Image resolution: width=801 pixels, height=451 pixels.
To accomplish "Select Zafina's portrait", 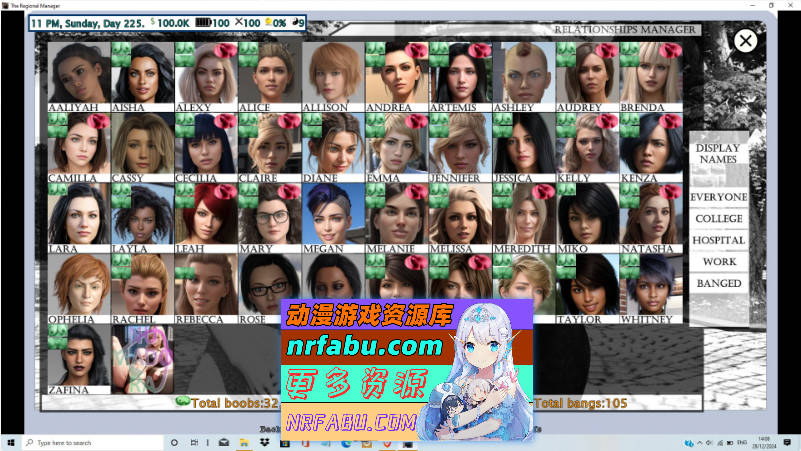I will point(78,355).
